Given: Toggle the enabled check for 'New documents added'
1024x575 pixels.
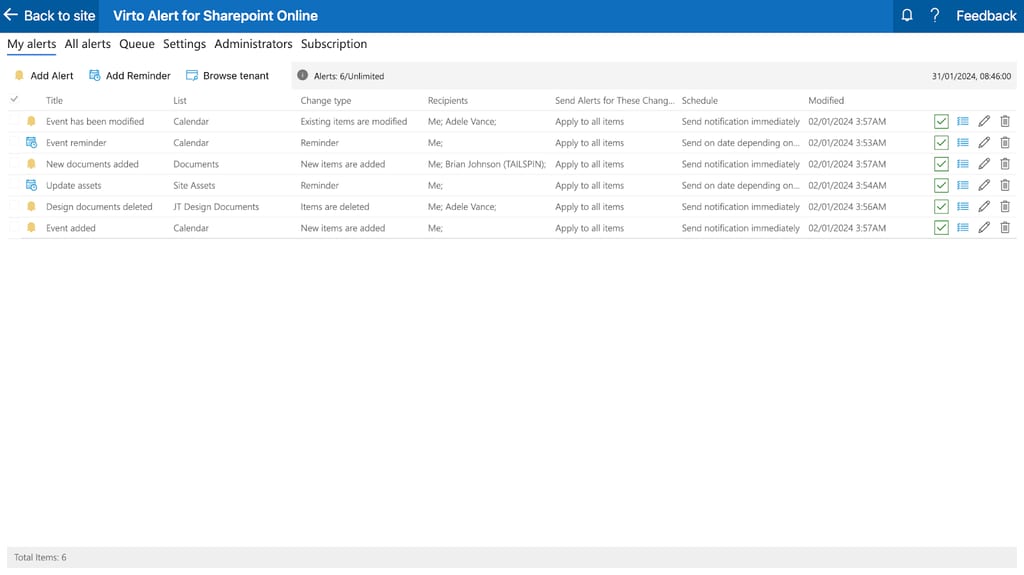Looking at the screenshot, I should (x=941, y=164).
